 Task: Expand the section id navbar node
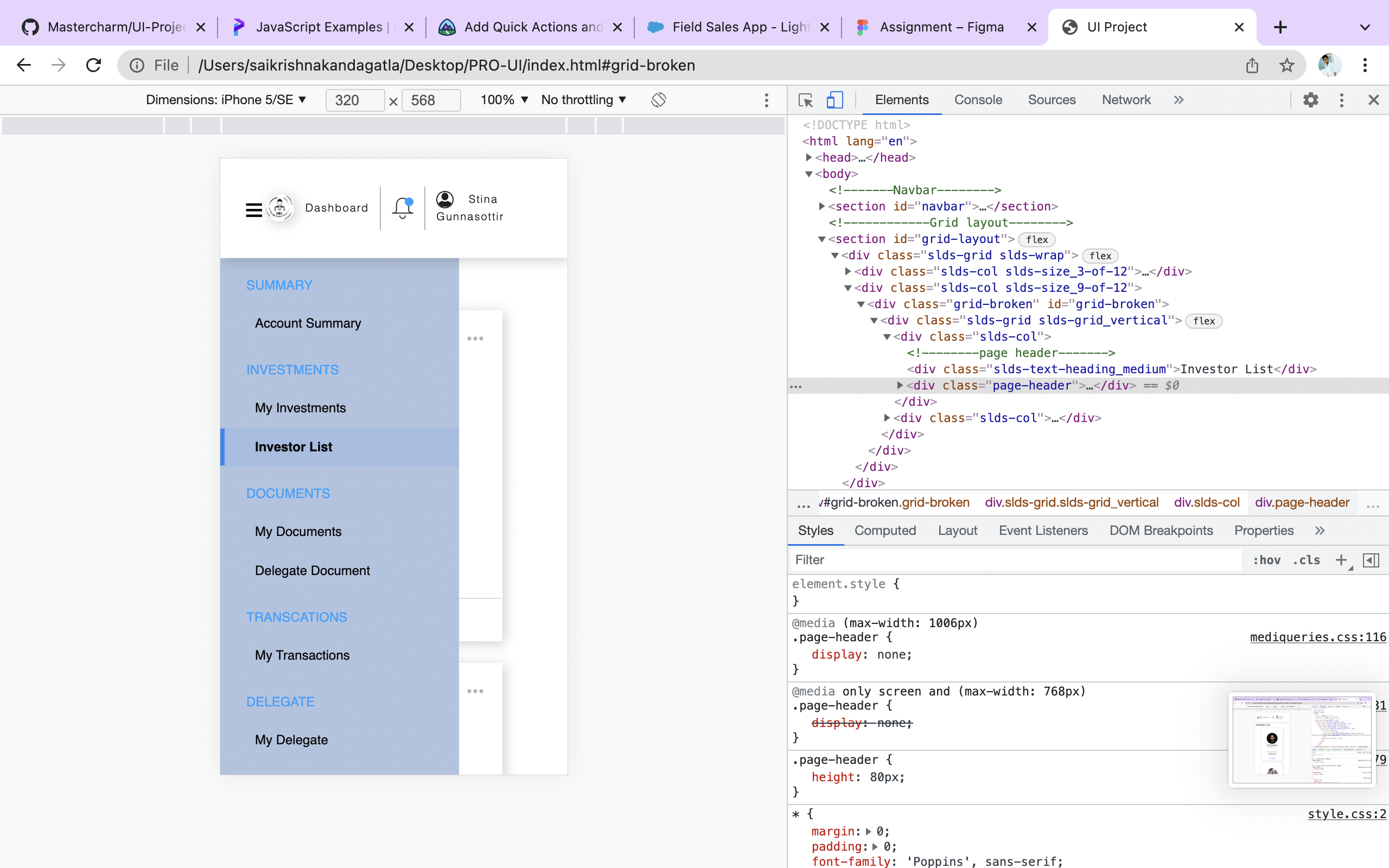tap(822, 206)
